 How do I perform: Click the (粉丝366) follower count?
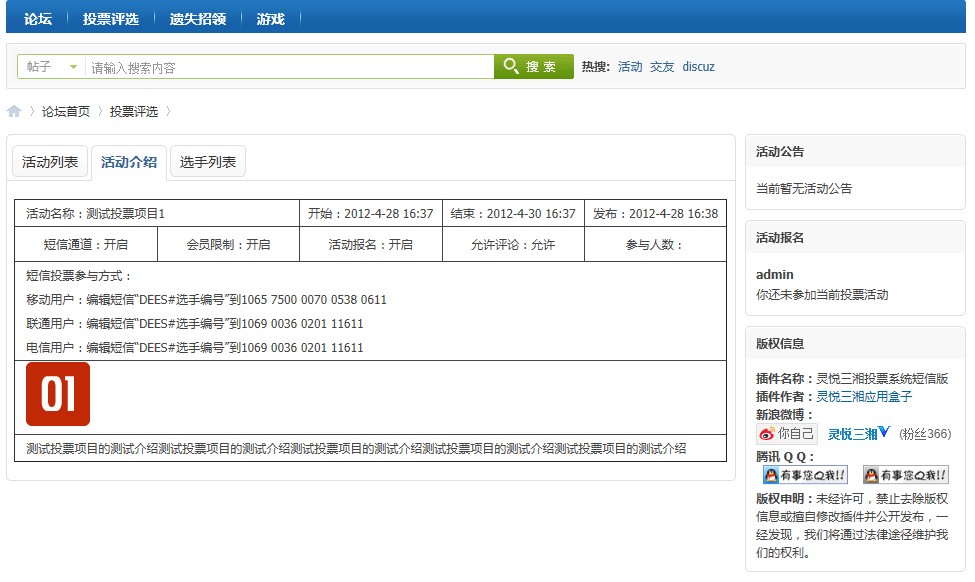925,434
